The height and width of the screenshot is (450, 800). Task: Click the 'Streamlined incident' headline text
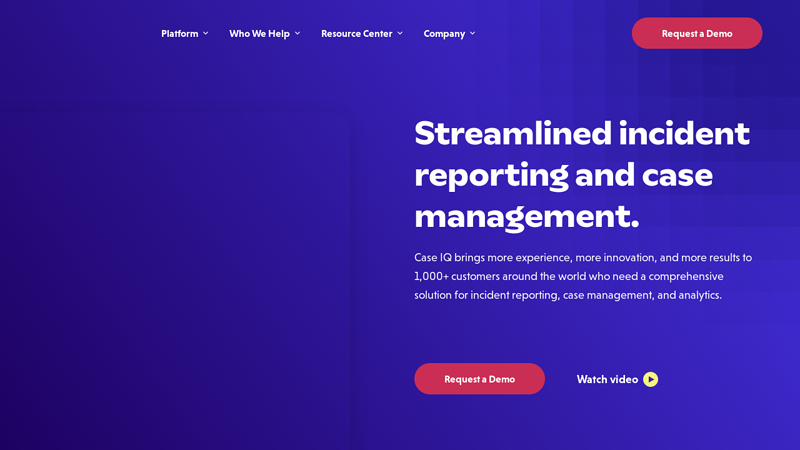point(582,134)
